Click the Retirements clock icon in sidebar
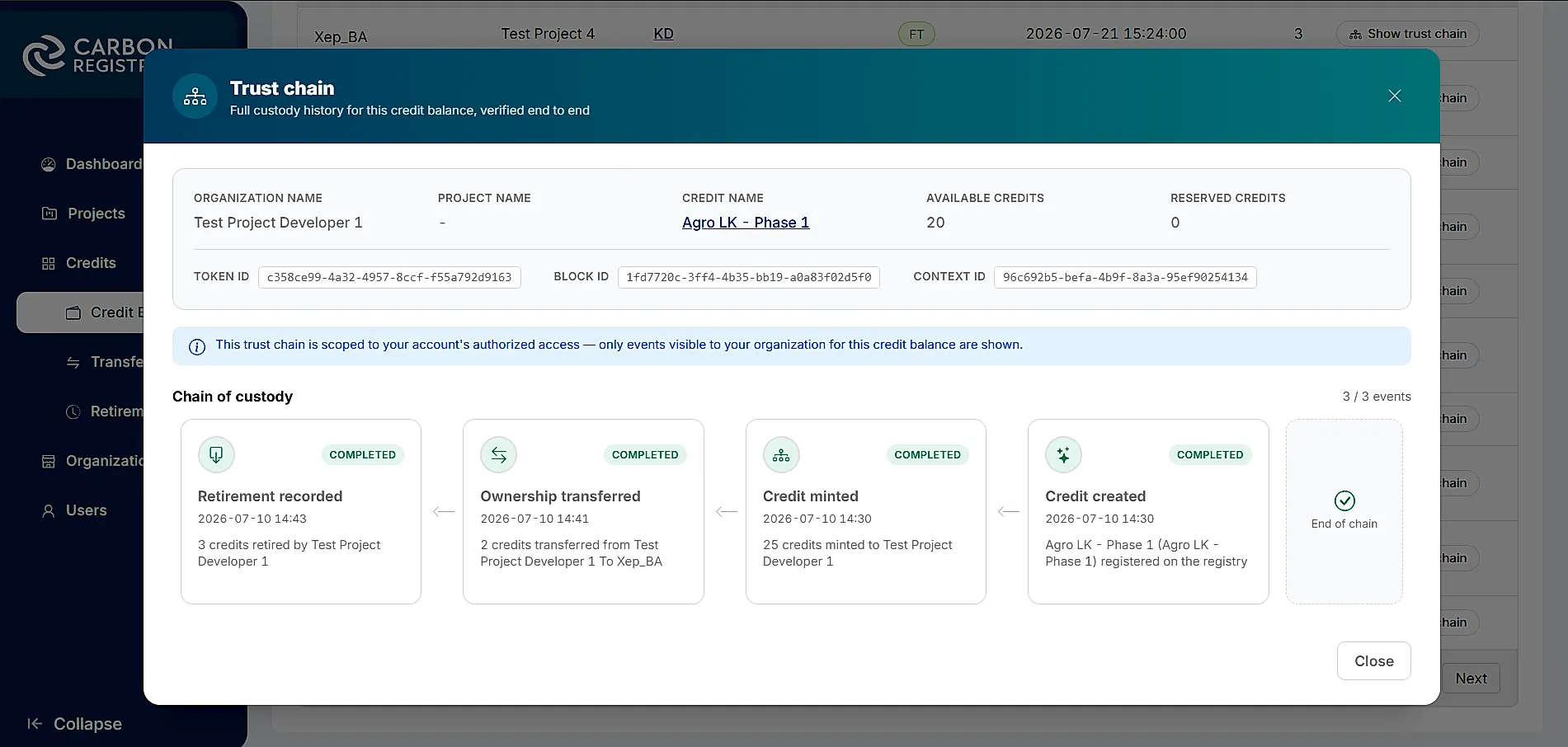1568x747 pixels. point(73,411)
